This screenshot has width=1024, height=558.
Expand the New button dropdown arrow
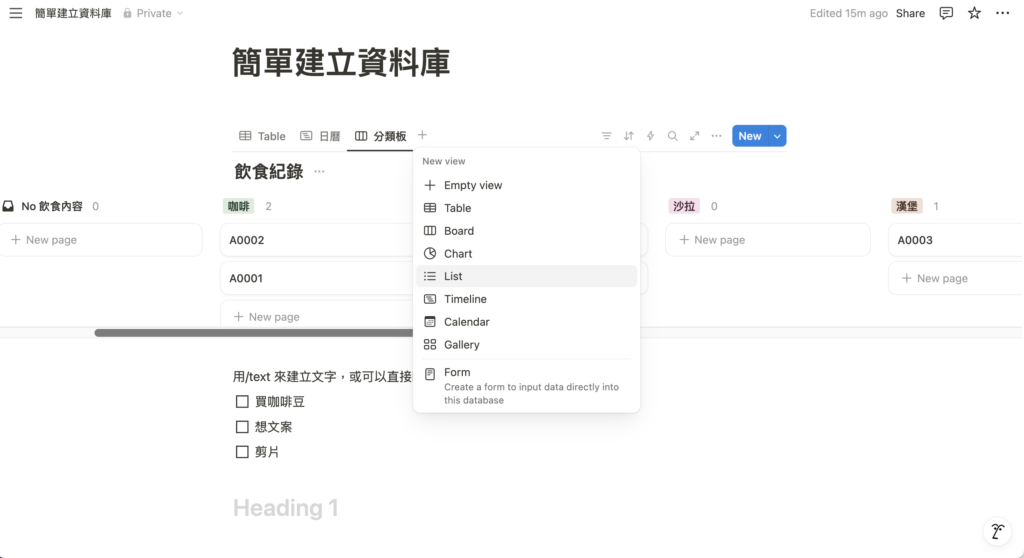pos(777,136)
